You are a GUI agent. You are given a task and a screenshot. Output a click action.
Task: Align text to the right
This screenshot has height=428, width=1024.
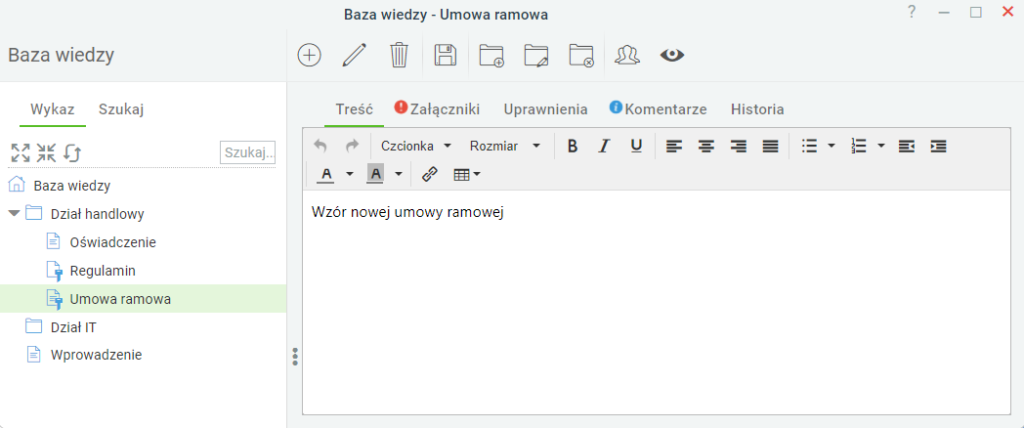point(738,146)
